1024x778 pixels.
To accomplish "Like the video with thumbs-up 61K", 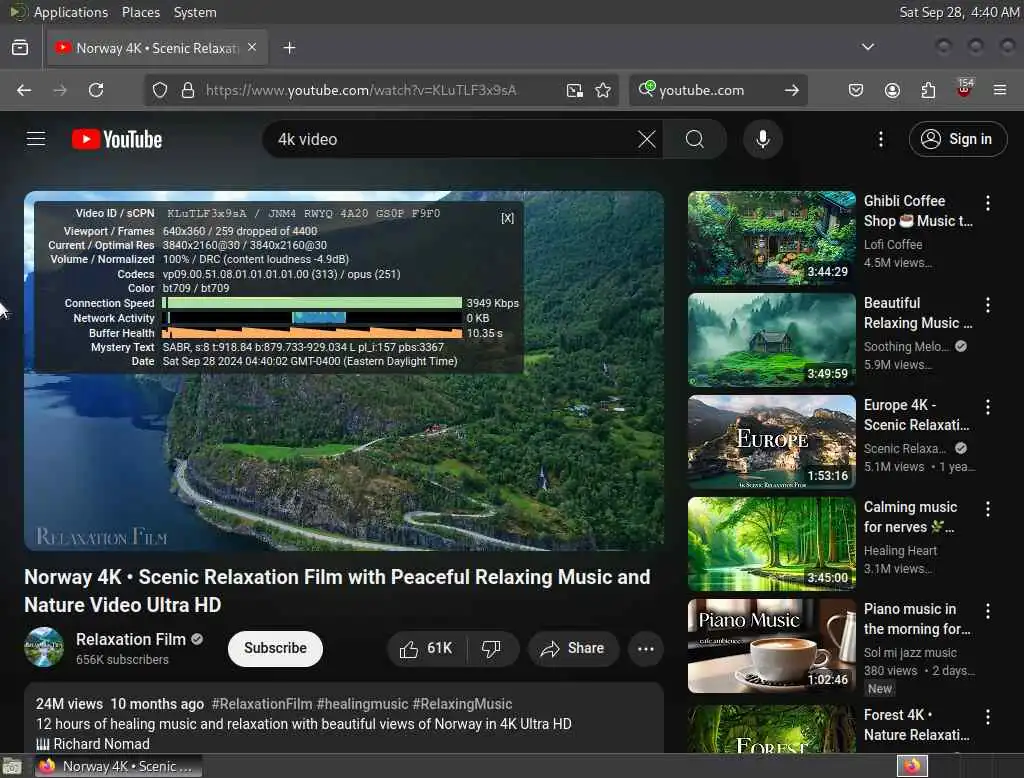I will pyautogui.click(x=426, y=649).
